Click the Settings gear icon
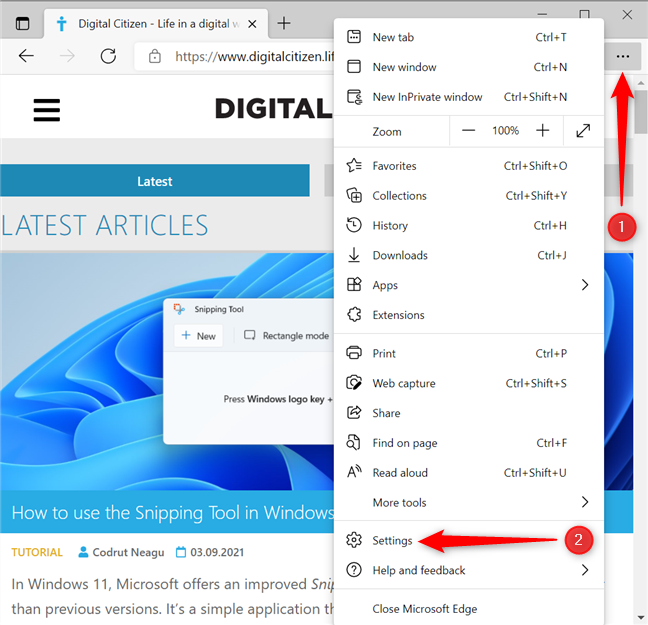 (x=354, y=540)
